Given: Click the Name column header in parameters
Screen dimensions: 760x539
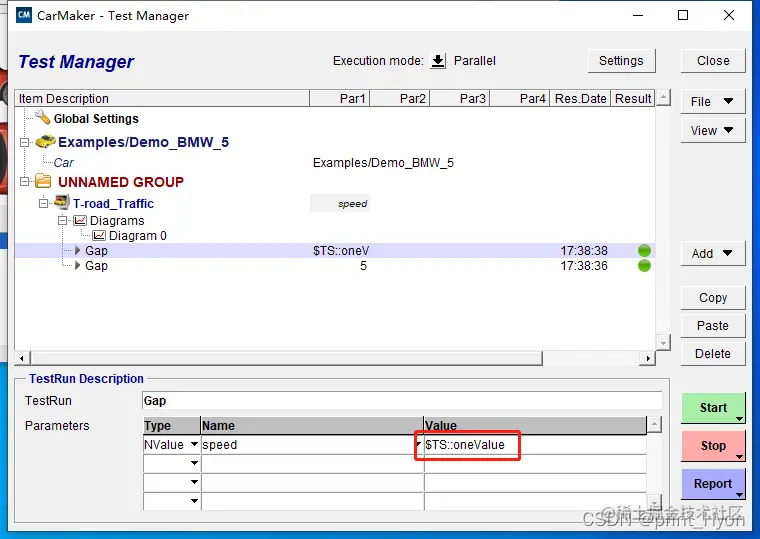Looking at the screenshot, I should pos(312,426).
